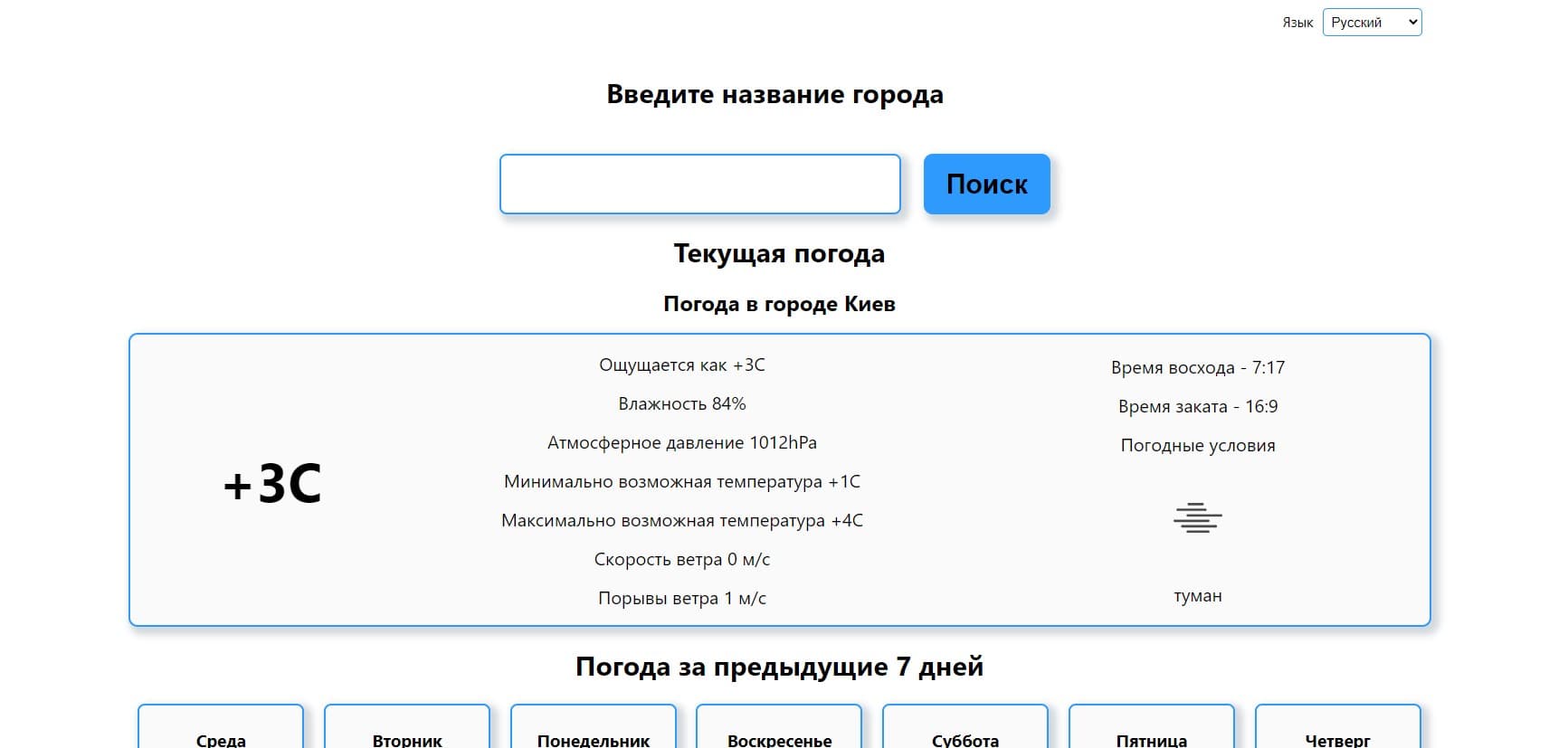
Task: Click the Ощущается как +3C line
Action: click(682, 365)
